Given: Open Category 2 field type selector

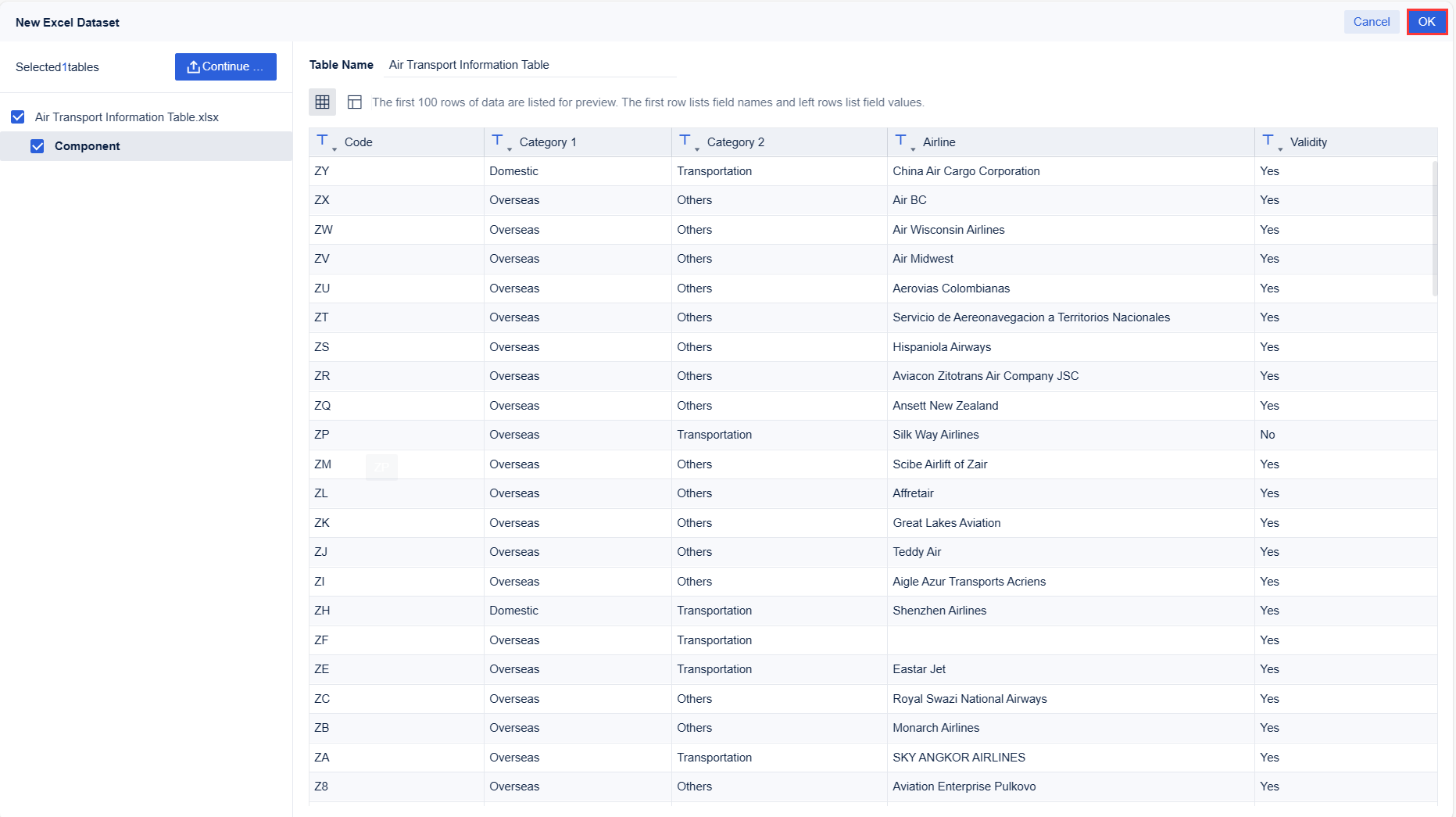Looking at the screenshot, I should tap(688, 142).
